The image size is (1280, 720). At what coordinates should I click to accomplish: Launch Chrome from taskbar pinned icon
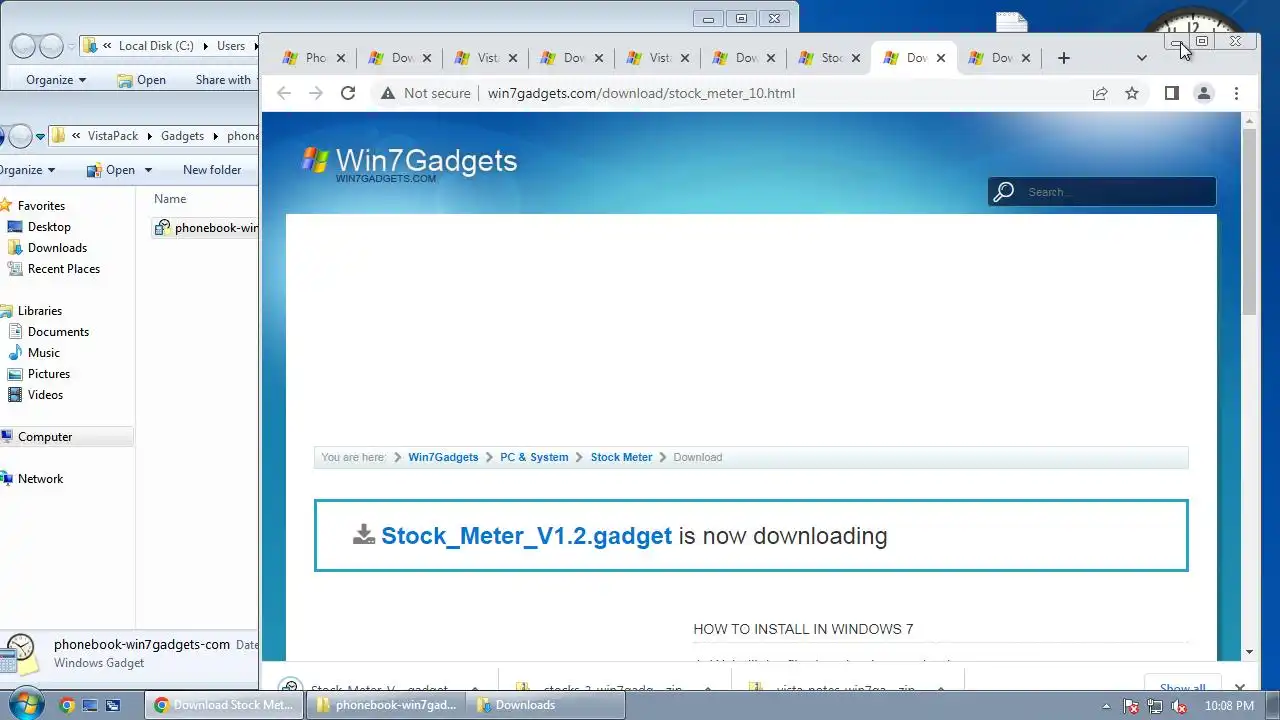[67, 705]
